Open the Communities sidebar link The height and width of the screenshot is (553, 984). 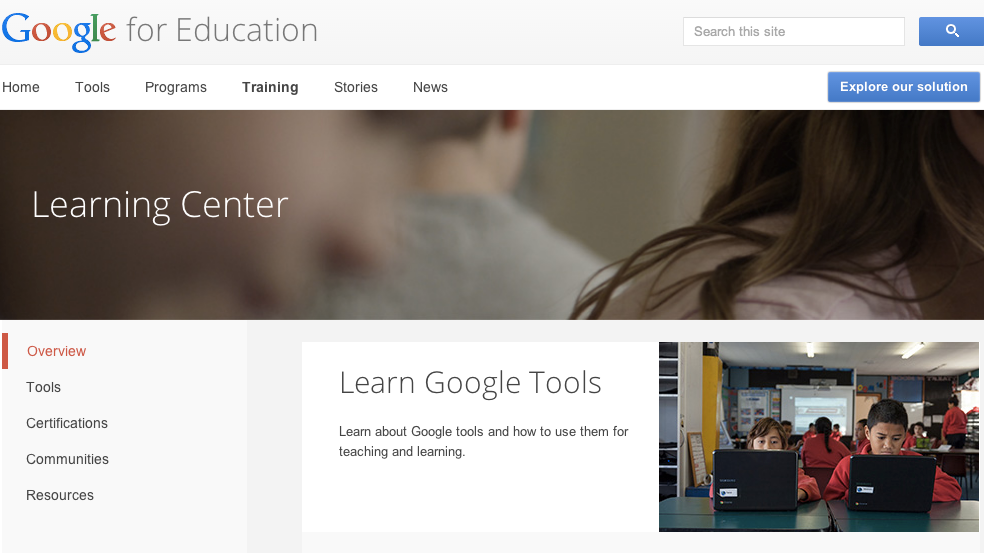[67, 459]
